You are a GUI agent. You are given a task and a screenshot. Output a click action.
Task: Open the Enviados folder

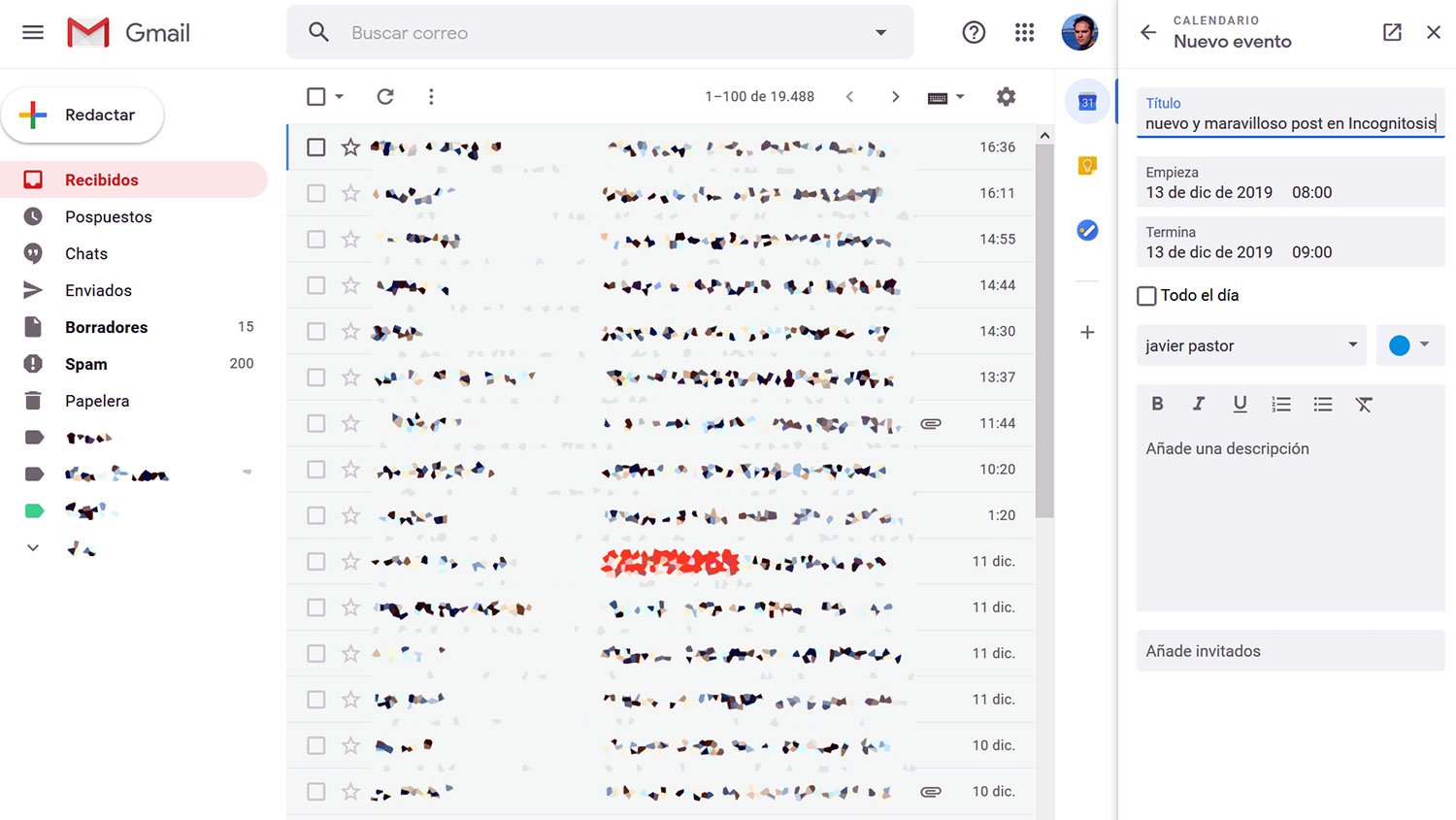click(x=98, y=290)
